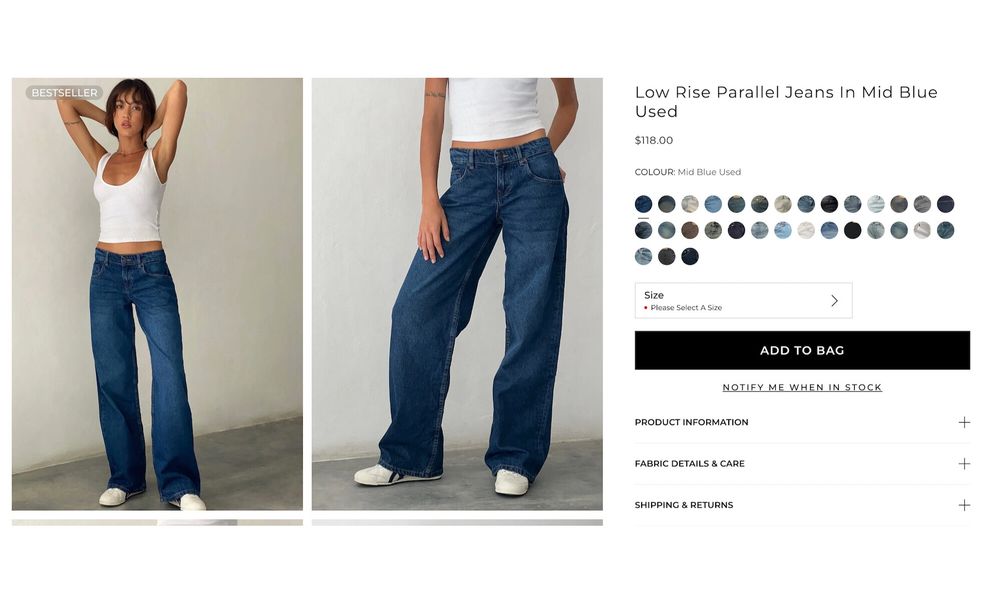Image resolution: width=1000 pixels, height=589 pixels.
Task: Click the Bestseller badge on the first photo
Action: pyautogui.click(x=64, y=92)
